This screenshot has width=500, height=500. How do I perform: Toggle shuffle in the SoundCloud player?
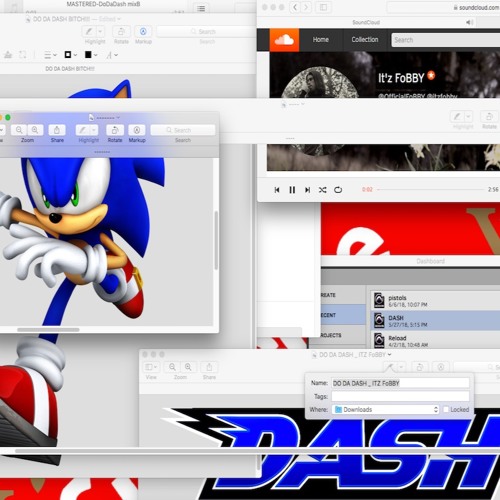pyautogui.click(x=322, y=190)
